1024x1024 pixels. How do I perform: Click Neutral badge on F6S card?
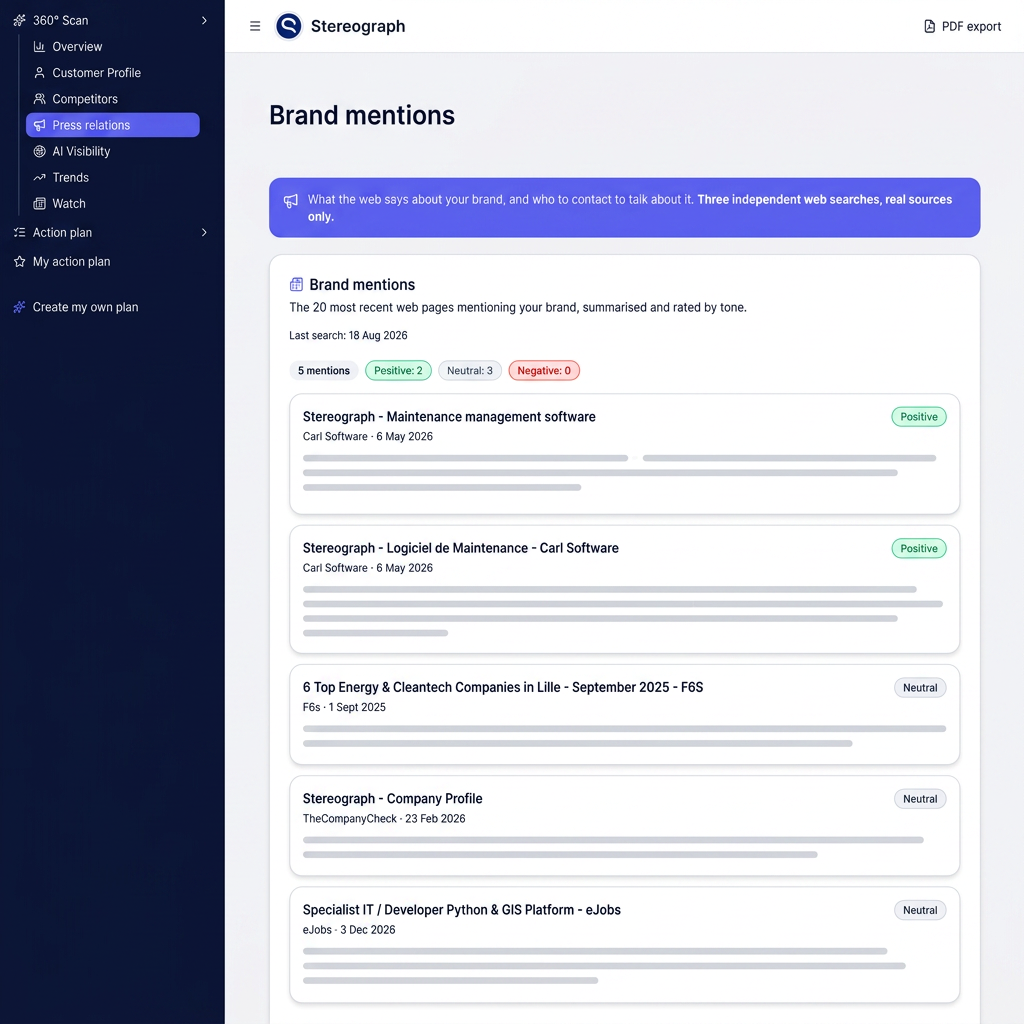point(920,688)
